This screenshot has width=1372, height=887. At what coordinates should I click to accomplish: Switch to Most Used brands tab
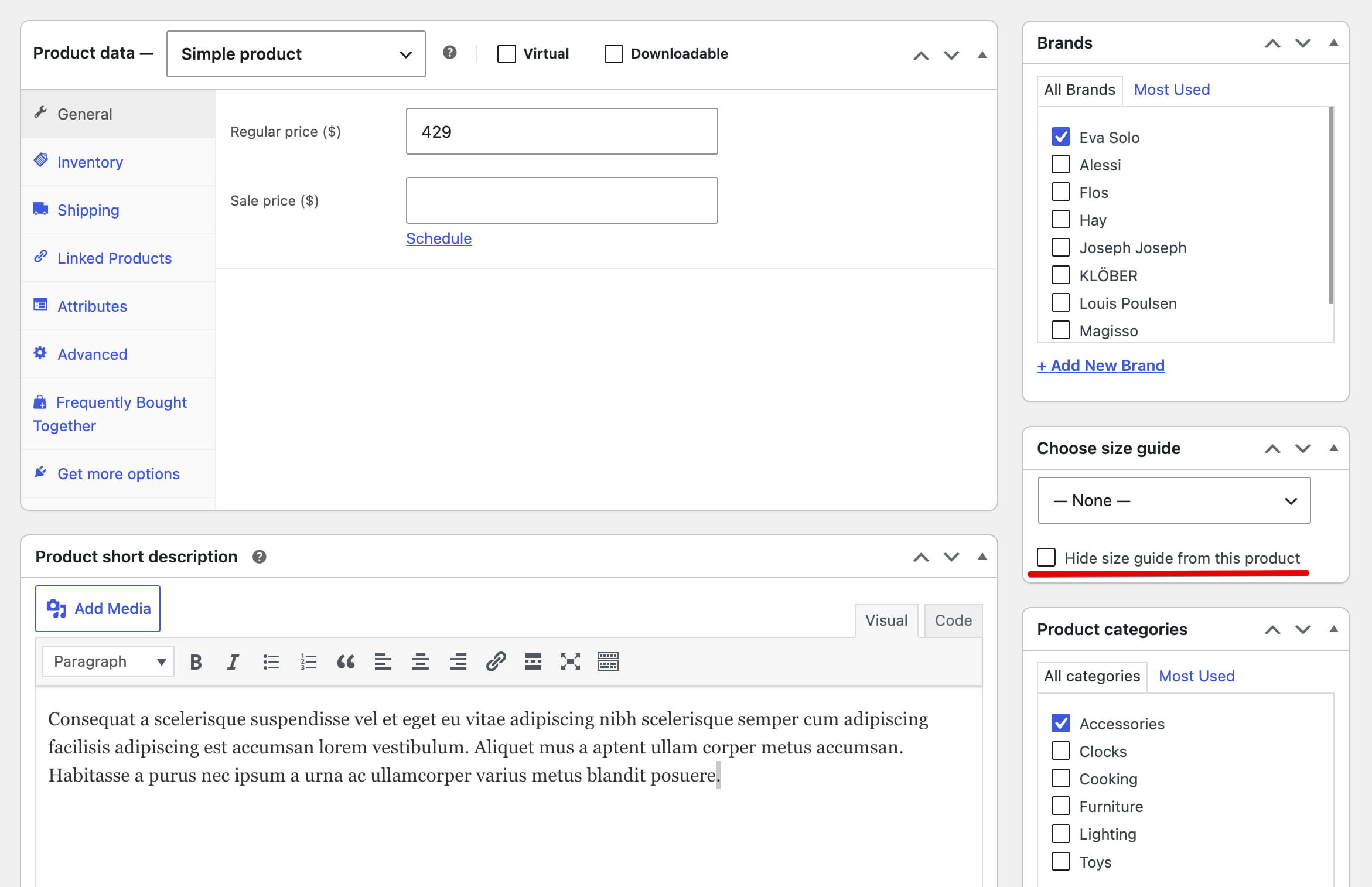(x=1172, y=90)
